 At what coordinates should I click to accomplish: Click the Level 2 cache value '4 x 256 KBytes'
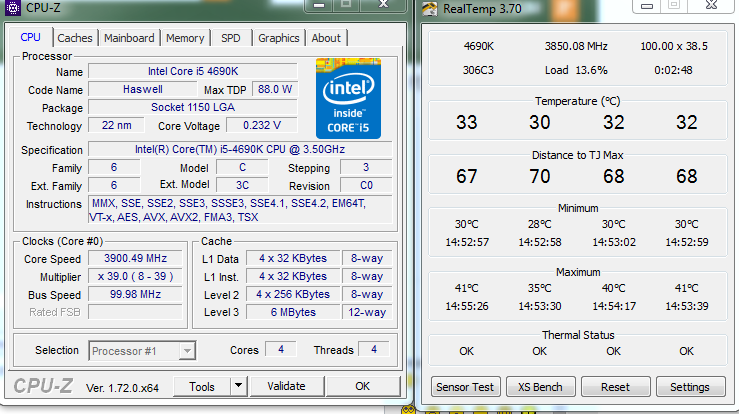click(x=293, y=294)
